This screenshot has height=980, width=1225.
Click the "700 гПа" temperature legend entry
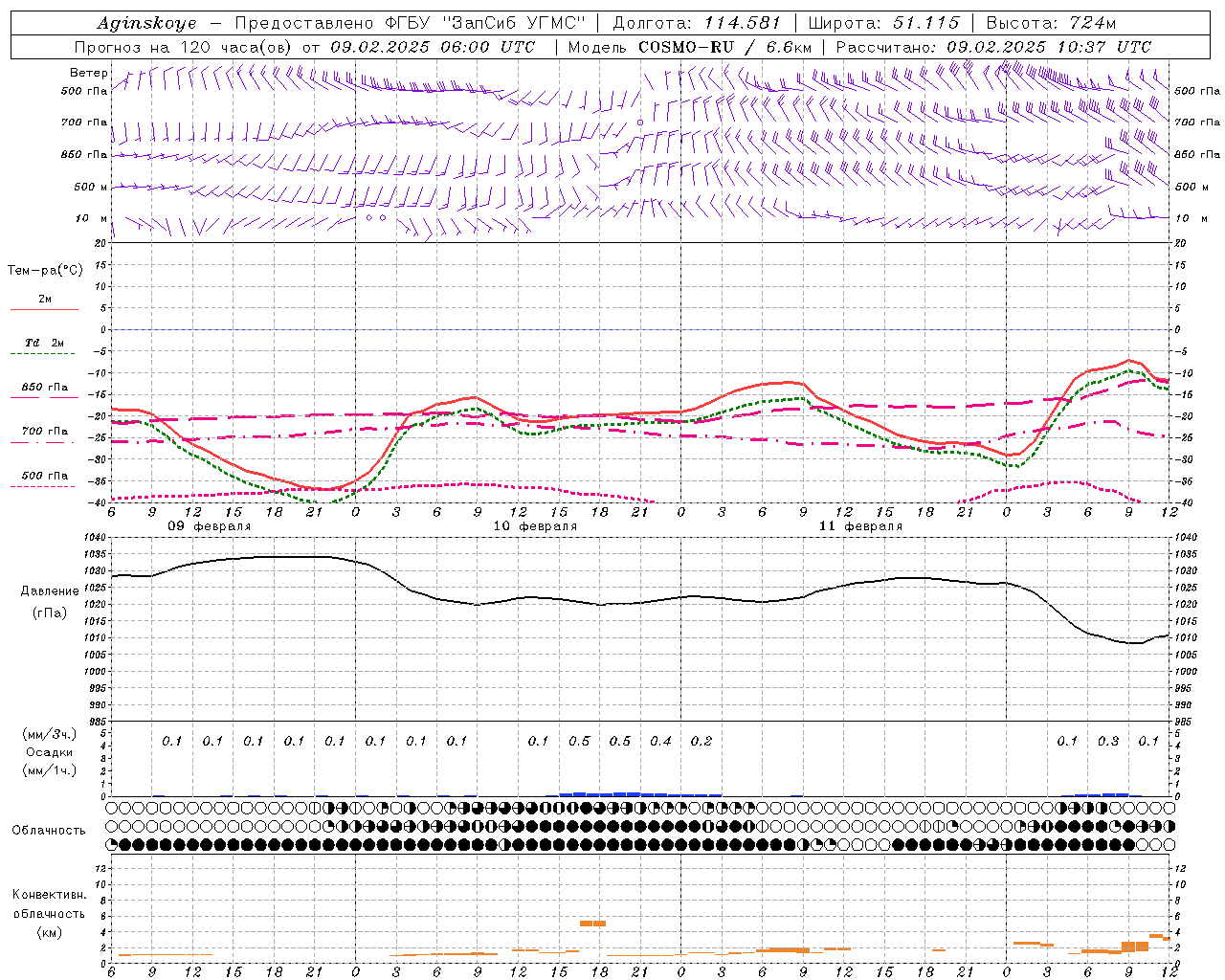pos(45,432)
